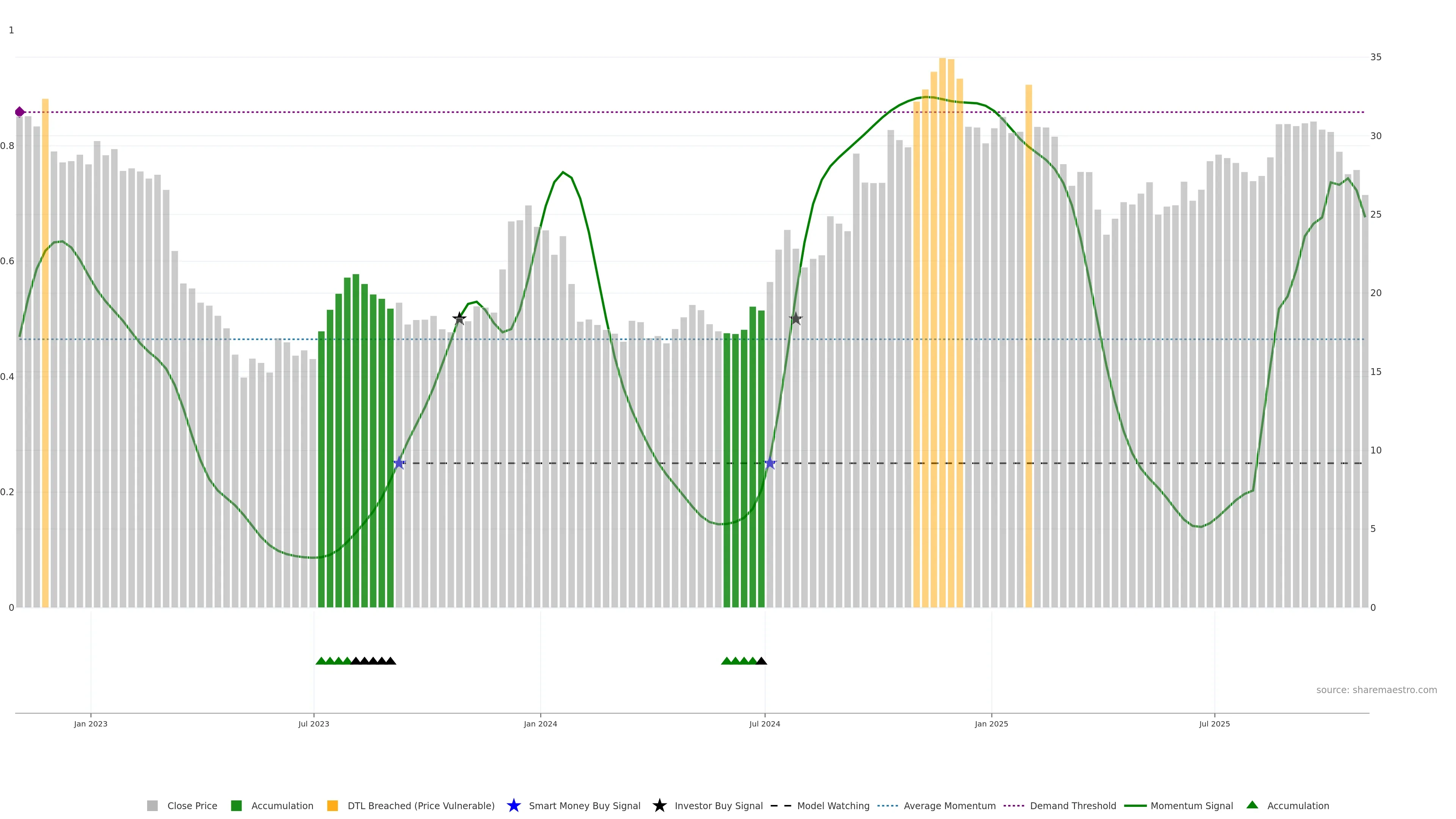Click the first blue Smart Money star
This screenshot has height=819, width=1456.
tap(399, 463)
